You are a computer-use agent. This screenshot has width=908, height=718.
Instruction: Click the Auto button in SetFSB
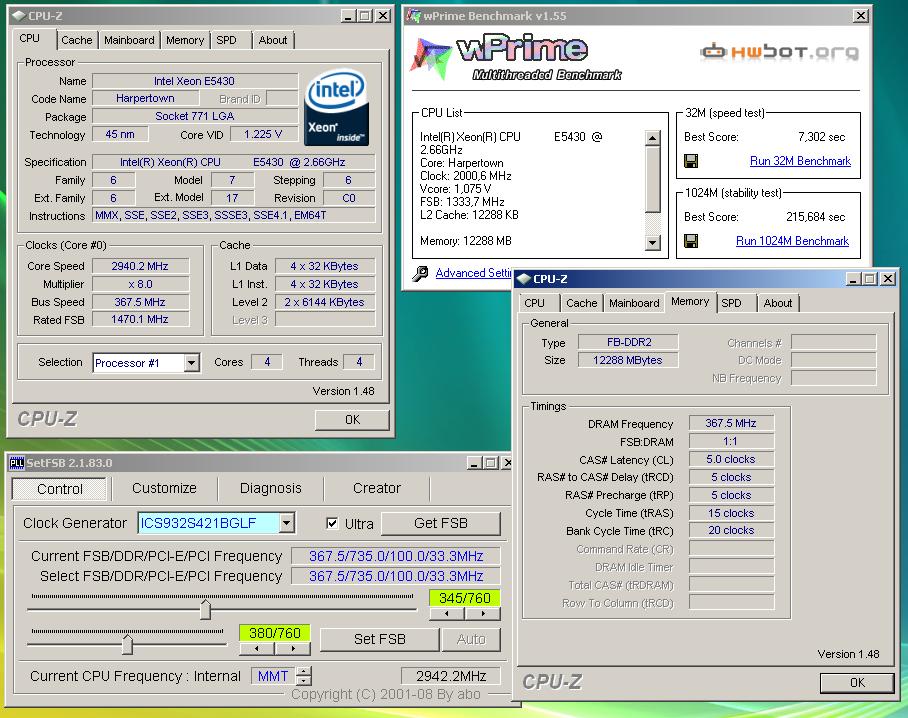coord(471,639)
